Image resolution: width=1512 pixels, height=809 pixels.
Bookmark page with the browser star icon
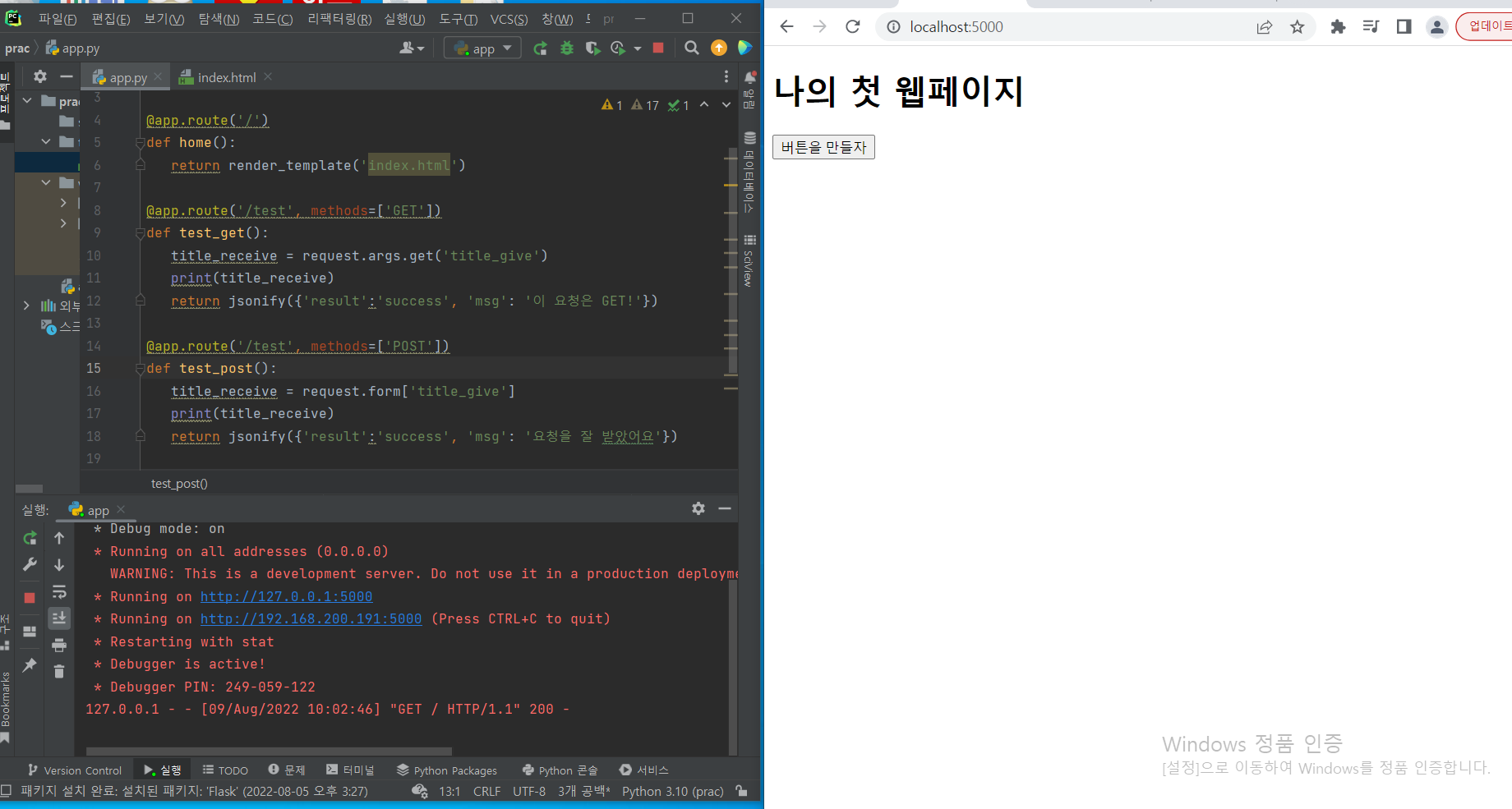1298,27
